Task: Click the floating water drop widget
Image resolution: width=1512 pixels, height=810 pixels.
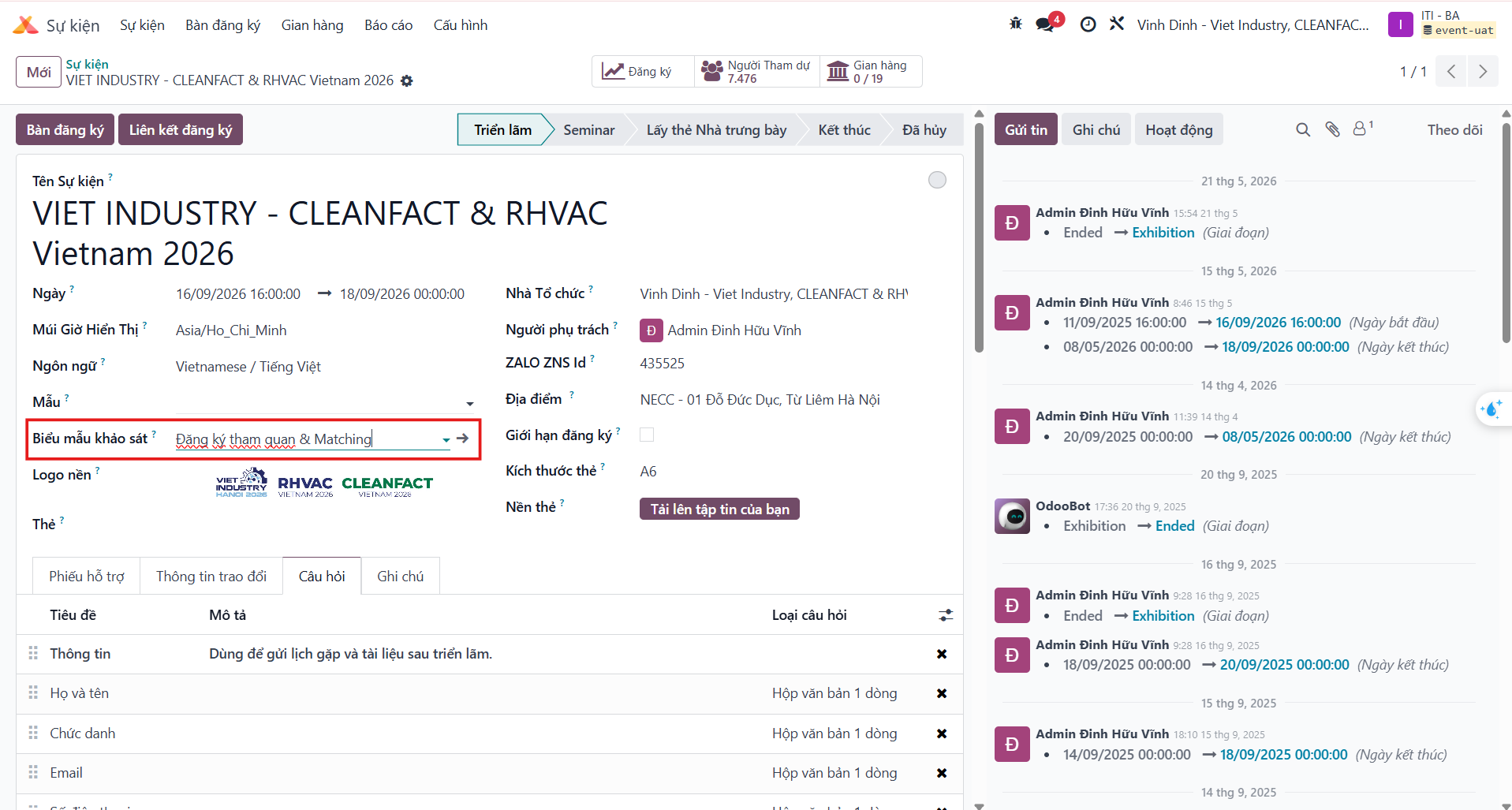Action: [1492, 409]
